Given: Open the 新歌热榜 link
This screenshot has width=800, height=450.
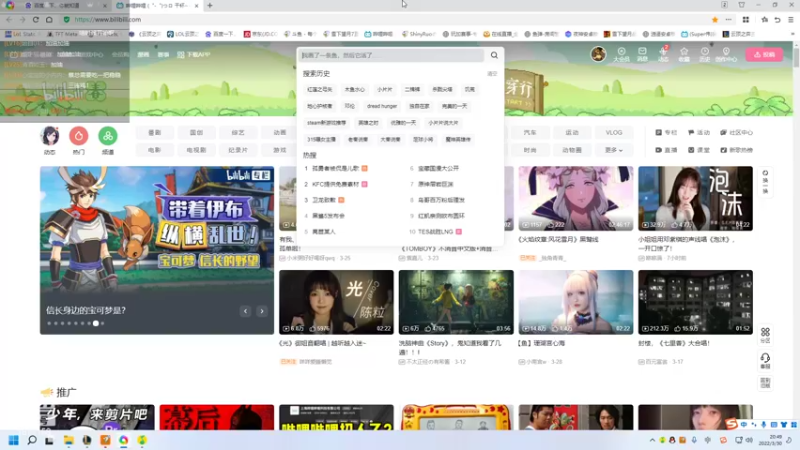Looking at the screenshot, I should (x=736, y=150).
